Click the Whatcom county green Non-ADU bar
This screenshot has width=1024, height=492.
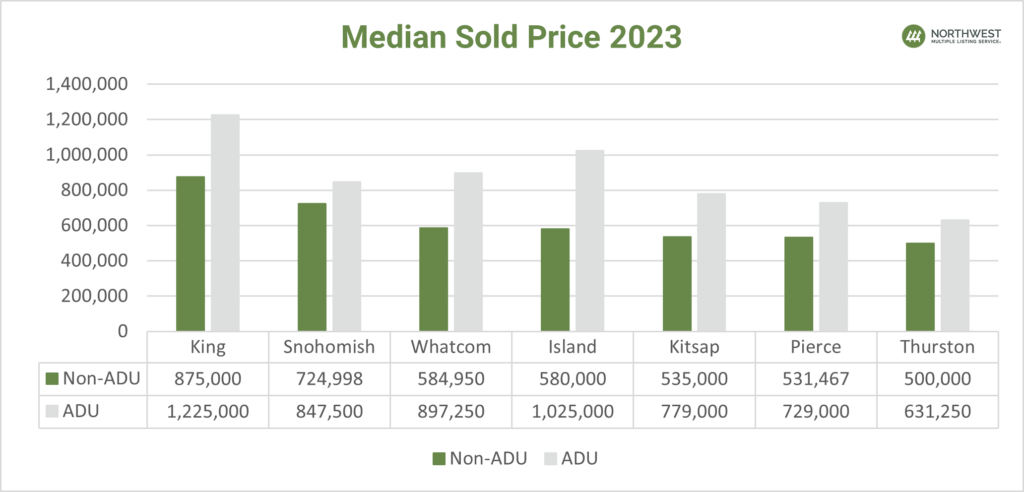tap(434, 279)
